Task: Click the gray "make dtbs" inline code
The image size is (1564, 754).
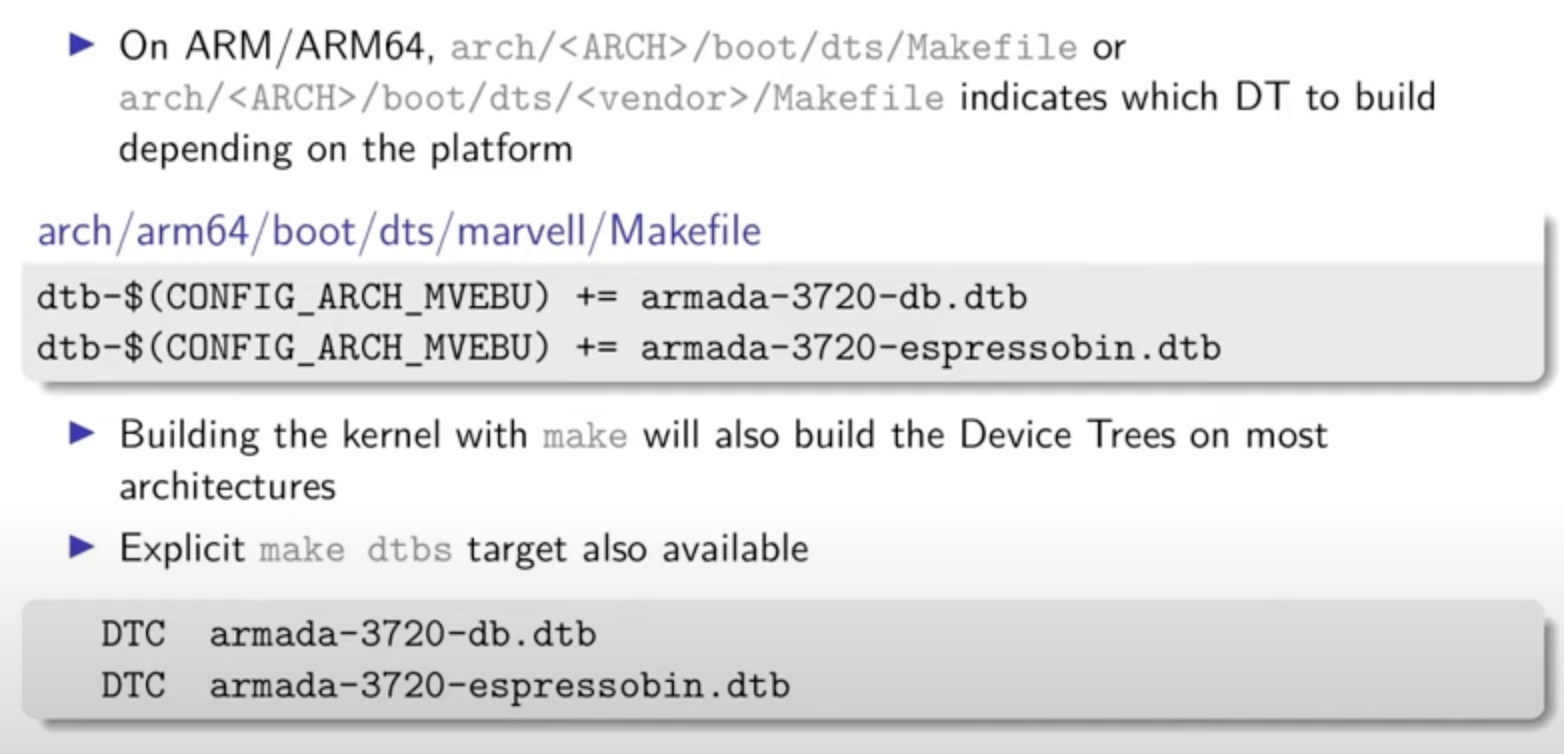Action: tap(355, 550)
